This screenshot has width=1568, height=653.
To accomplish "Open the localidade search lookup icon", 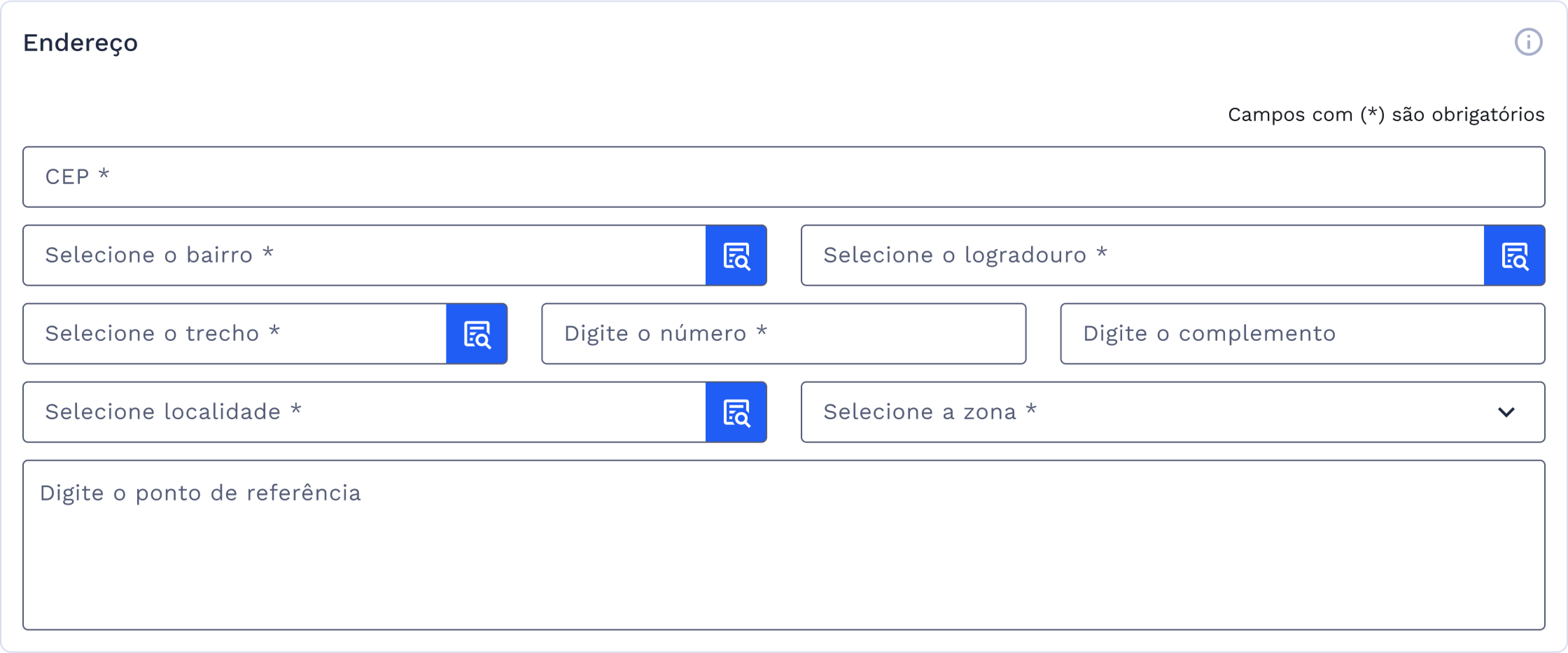I will click(x=736, y=413).
